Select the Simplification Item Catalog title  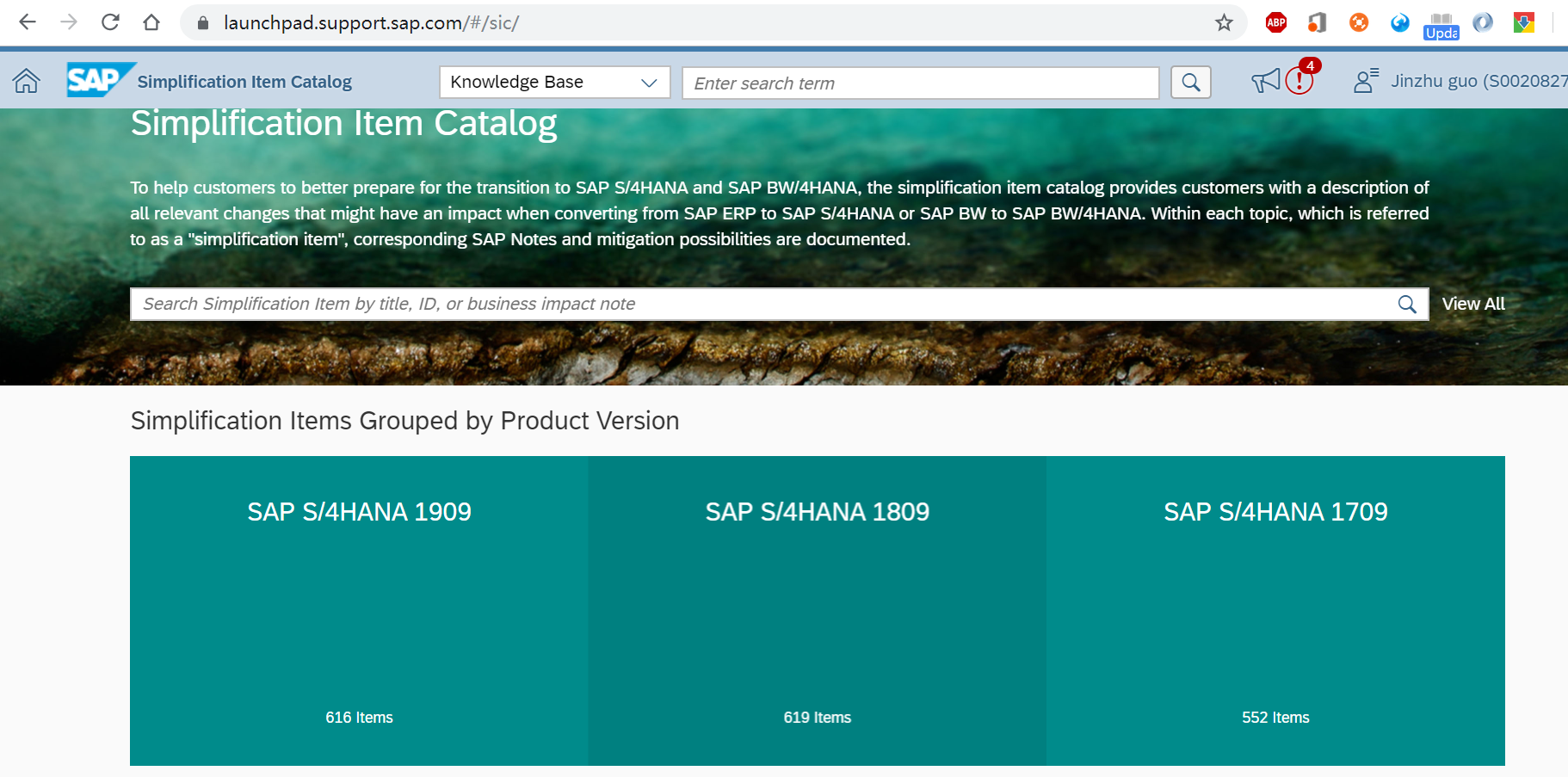pos(244,81)
